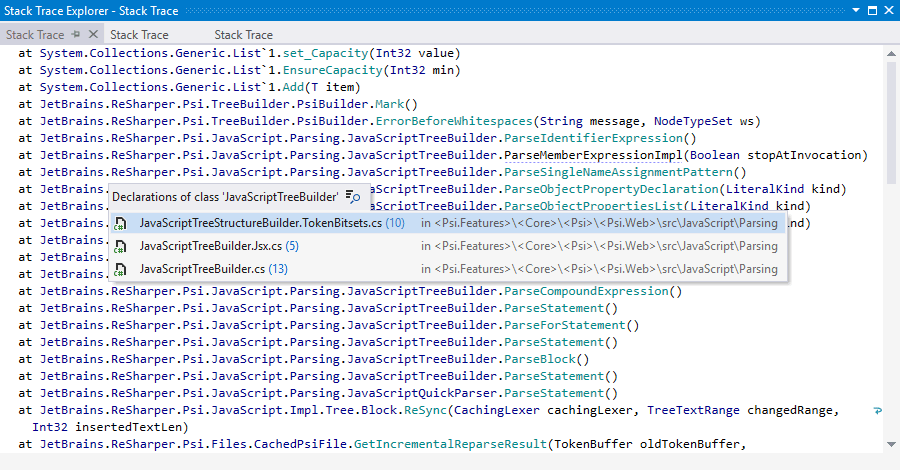Click C# file icon for JavaScriptTreeStructureBuilder.TokenBitsets.cs
Image resolution: width=900 pixels, height=470 pixels.
point(121,223)
